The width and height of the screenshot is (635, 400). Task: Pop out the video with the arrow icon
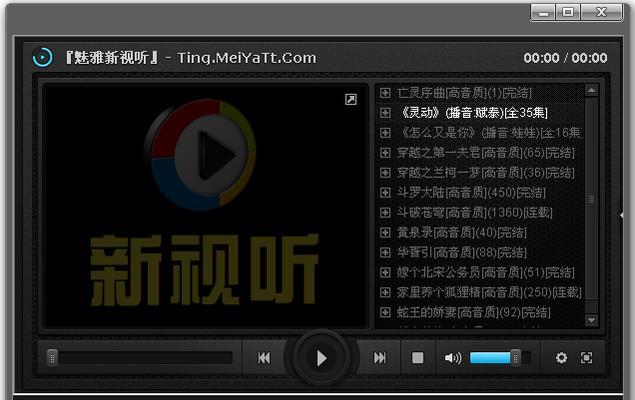[x=351, y=100]
